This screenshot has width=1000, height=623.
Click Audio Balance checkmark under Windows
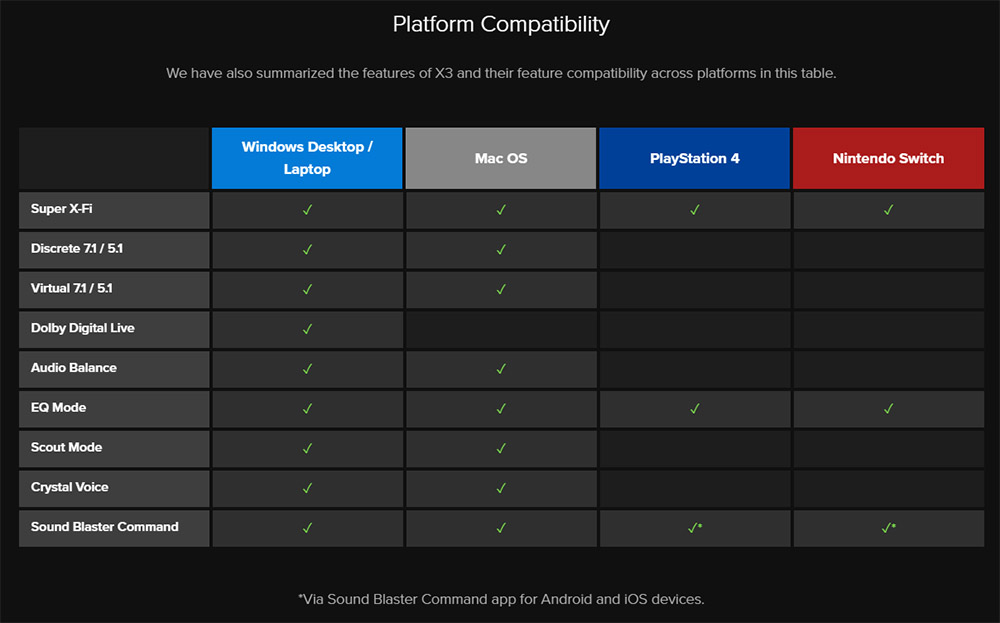coord(307,369)
